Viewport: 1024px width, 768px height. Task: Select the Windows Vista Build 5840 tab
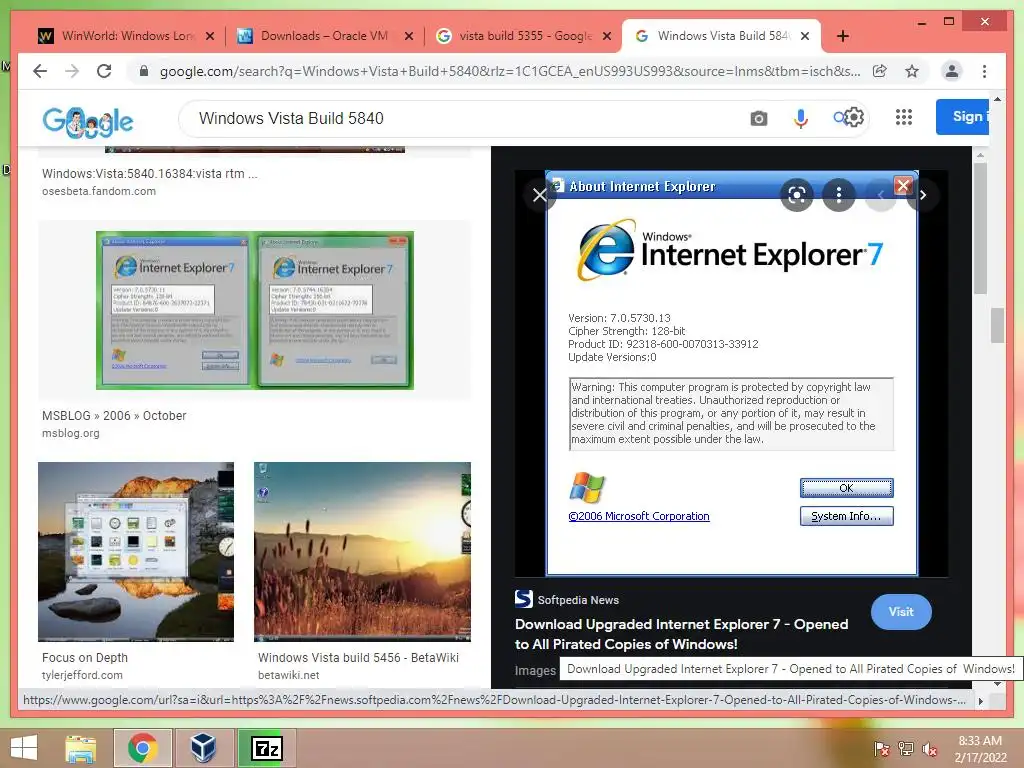[722, 36]
